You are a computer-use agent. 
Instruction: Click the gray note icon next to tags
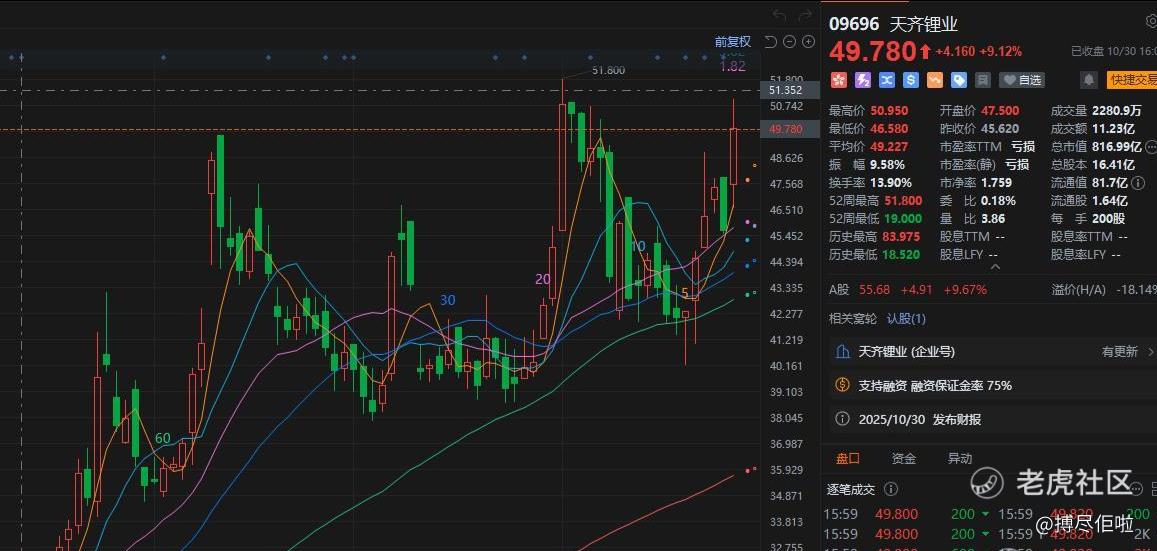[x=982, y=80]
